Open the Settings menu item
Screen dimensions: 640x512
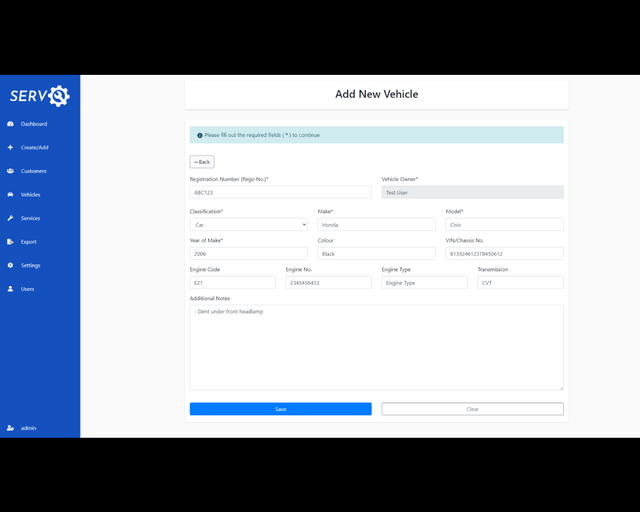pyautogui.click(x=31, y=265)
